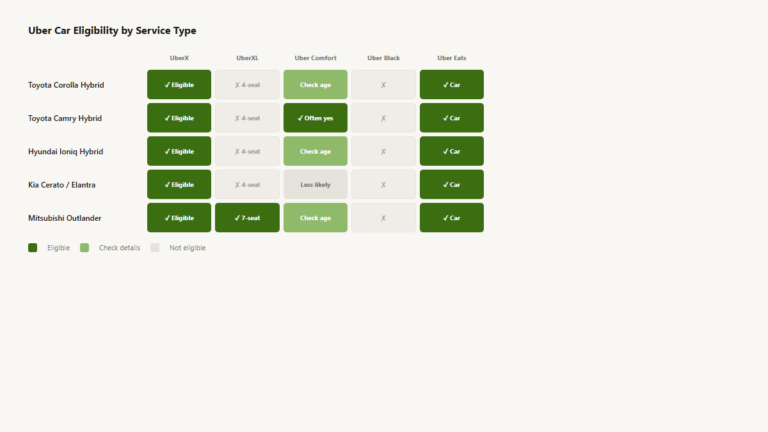Click Mitsubishi Outlander UberXL 7-seat cell
Screen dimensions: 768x432
[x=247, y=217]
